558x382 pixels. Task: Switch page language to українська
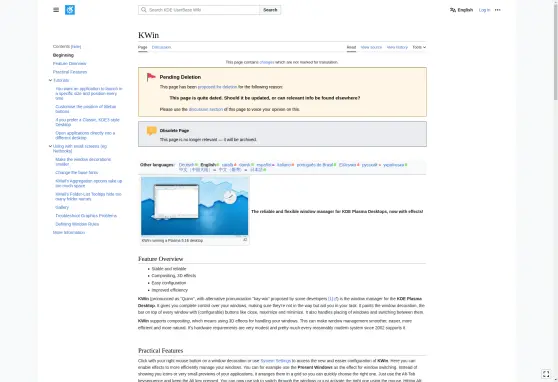pyautogui.click(x=394, y=165)
